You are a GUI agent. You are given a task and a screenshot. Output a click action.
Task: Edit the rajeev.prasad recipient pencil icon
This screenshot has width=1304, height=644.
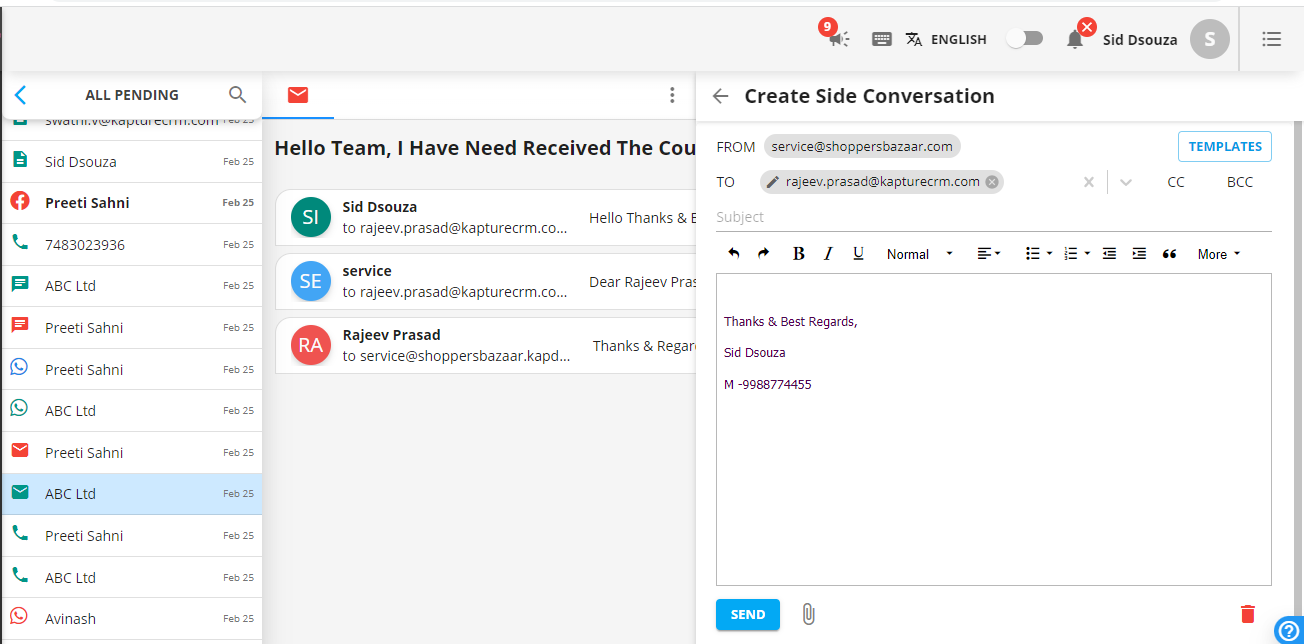773,182
